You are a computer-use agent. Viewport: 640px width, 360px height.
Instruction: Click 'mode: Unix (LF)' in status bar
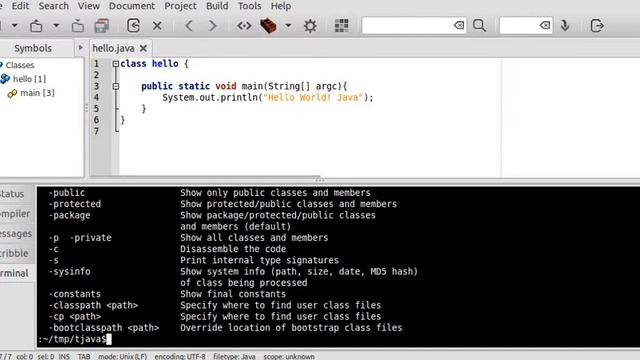pyautogui.click(x=122, y=356)
